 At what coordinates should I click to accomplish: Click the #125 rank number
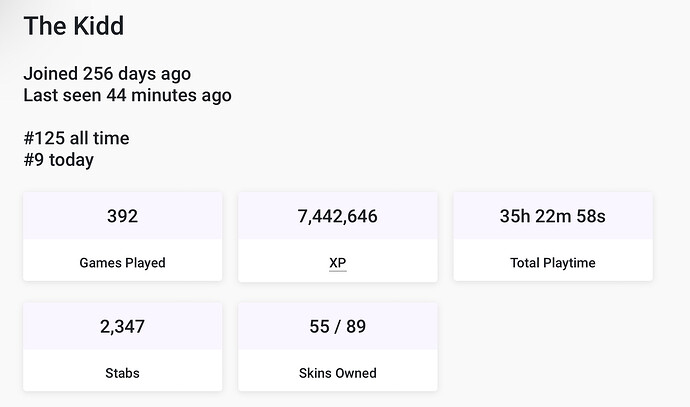pos(44,138)
